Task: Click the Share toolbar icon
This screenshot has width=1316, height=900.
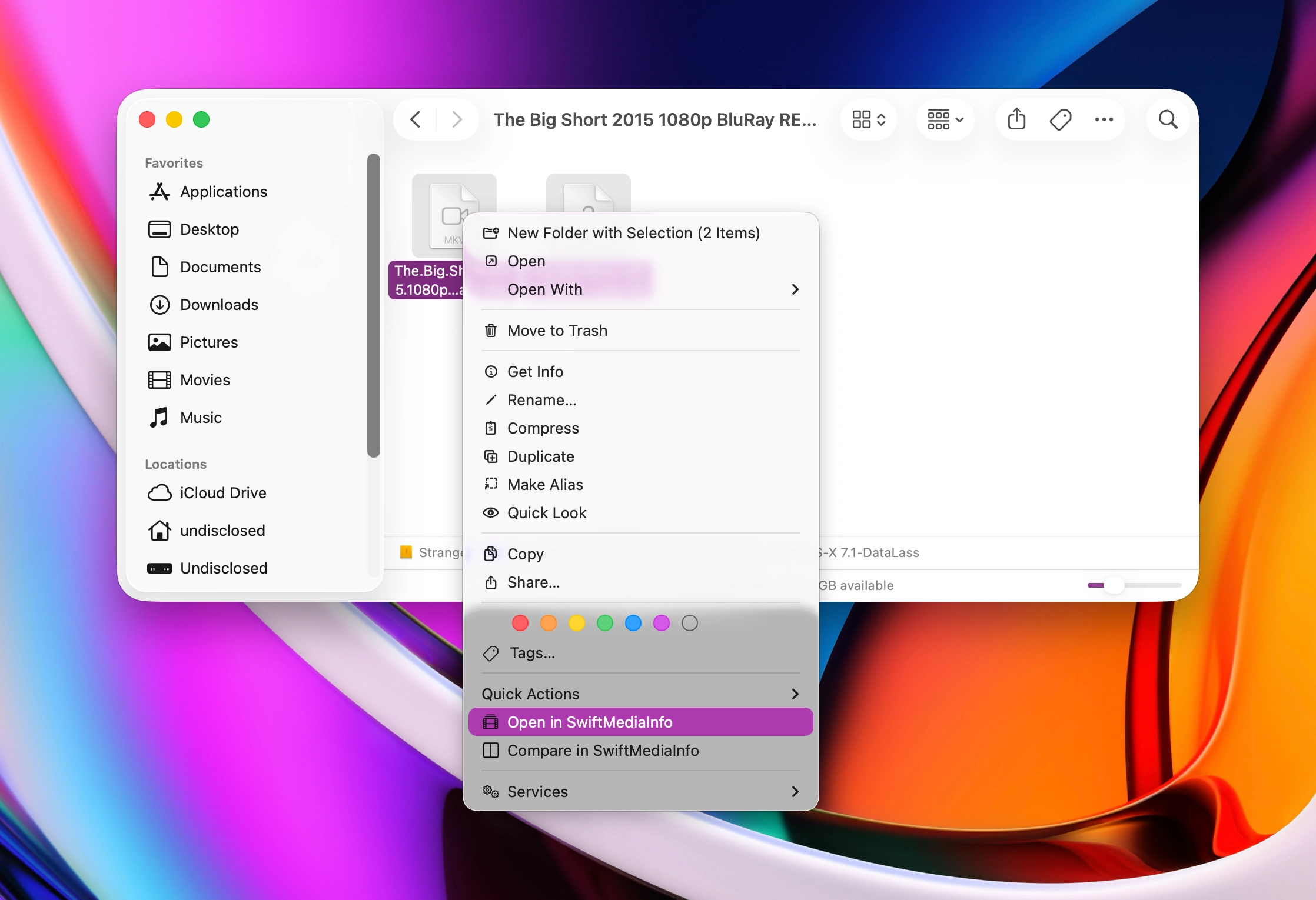Action: tap(1017, 119)
